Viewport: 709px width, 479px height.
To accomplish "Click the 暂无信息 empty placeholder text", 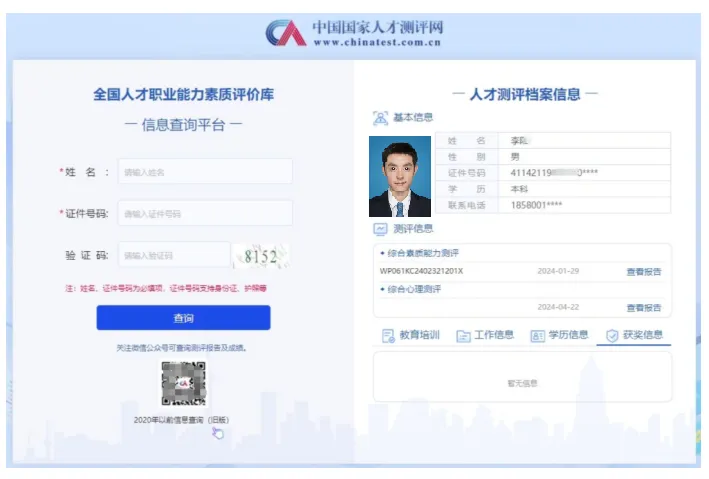I will [x=522, y=384].
